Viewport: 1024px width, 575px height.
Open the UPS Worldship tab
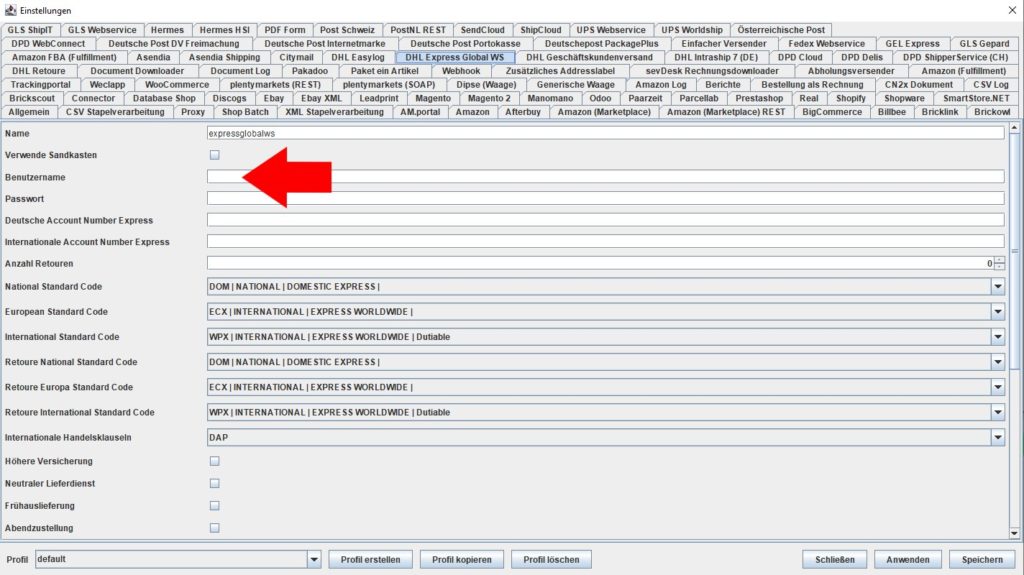pos(692,30)
